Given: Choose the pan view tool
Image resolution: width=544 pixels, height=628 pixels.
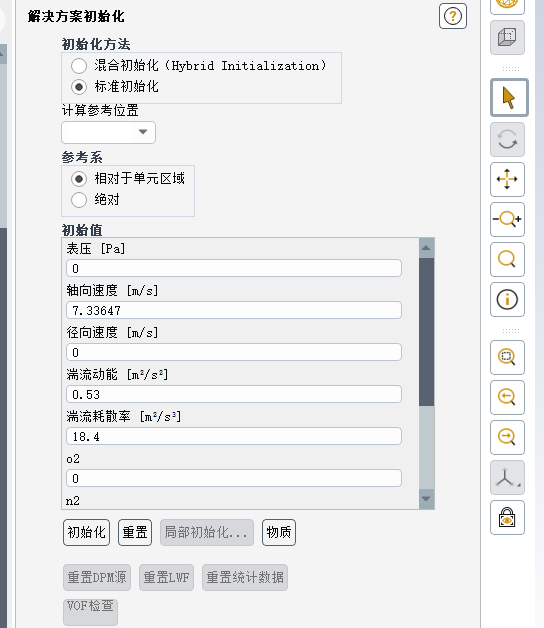Looking at the screenshot, I should [x=507, y=179].
